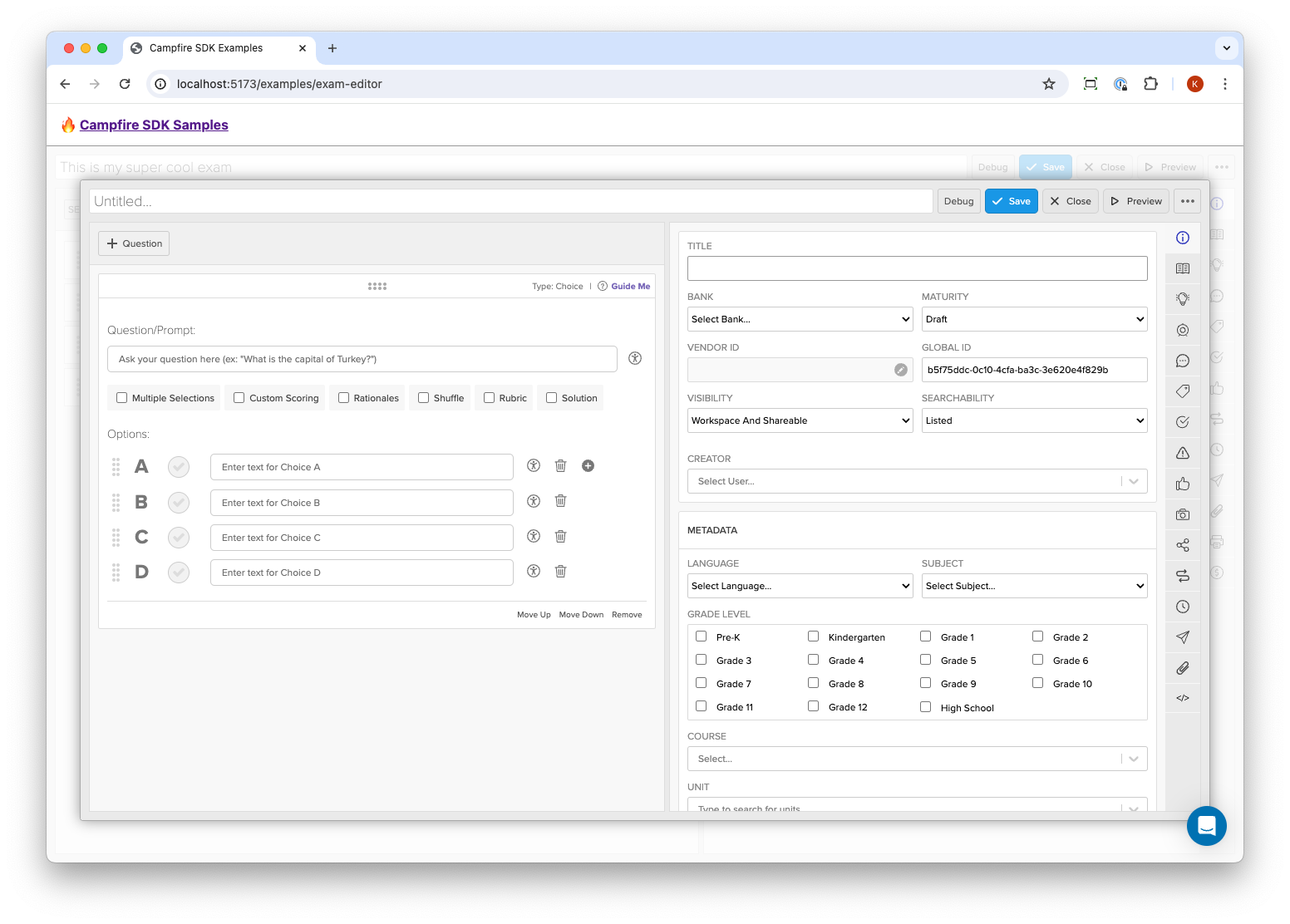Open the more options ellipsis menu
The image size is (1290, 924).
click(1188, 201)
